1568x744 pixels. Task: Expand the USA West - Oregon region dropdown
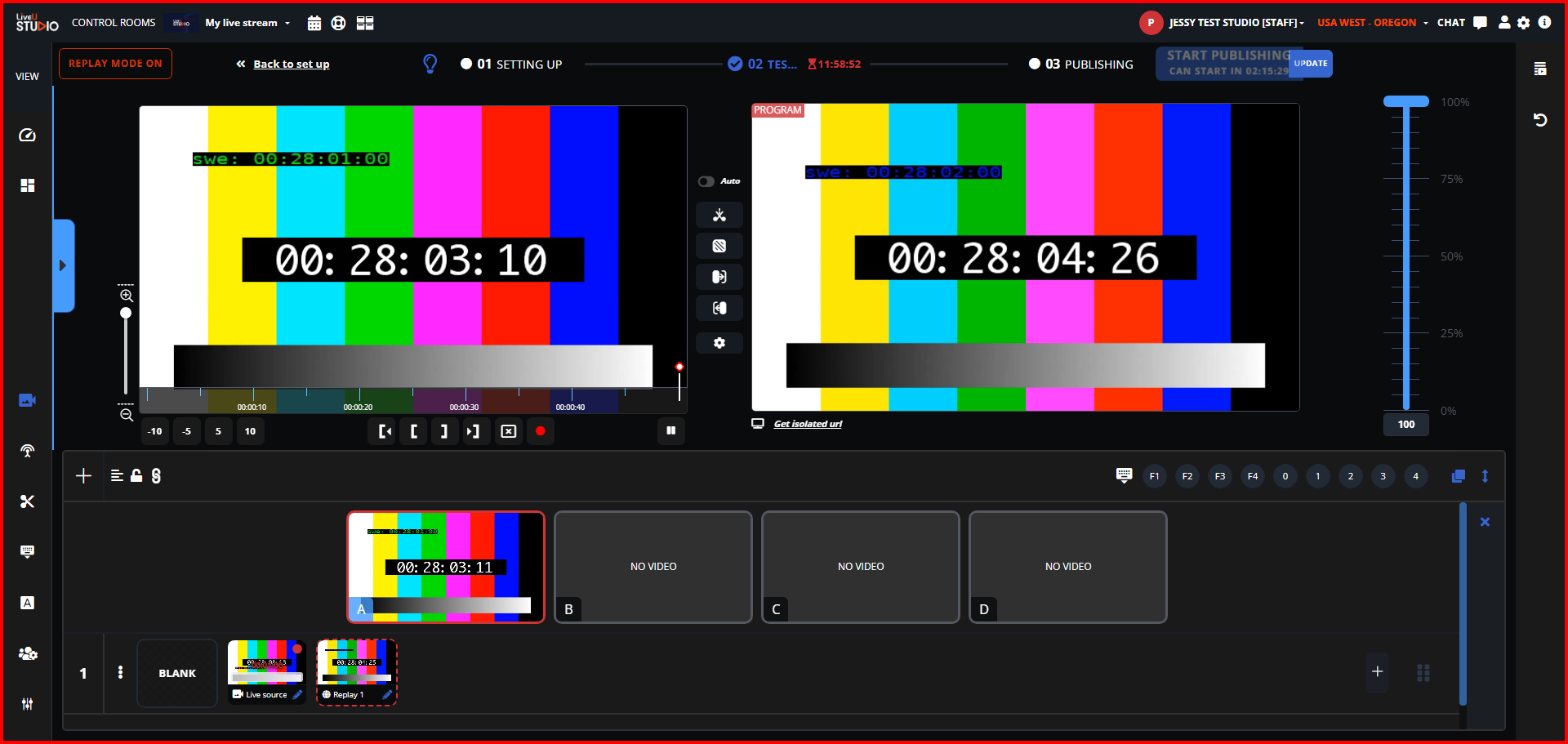point(1372,23)
